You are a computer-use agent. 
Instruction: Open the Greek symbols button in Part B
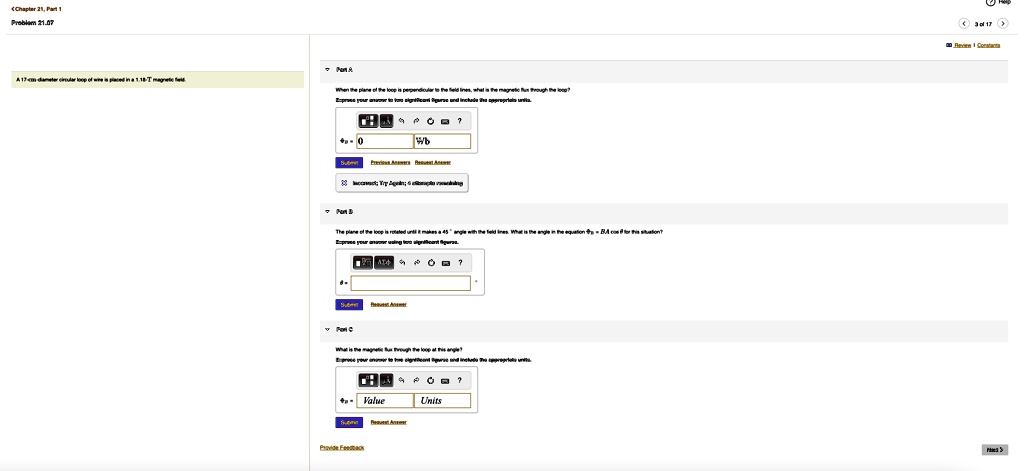pyautogui.click(x=383, y=263)
